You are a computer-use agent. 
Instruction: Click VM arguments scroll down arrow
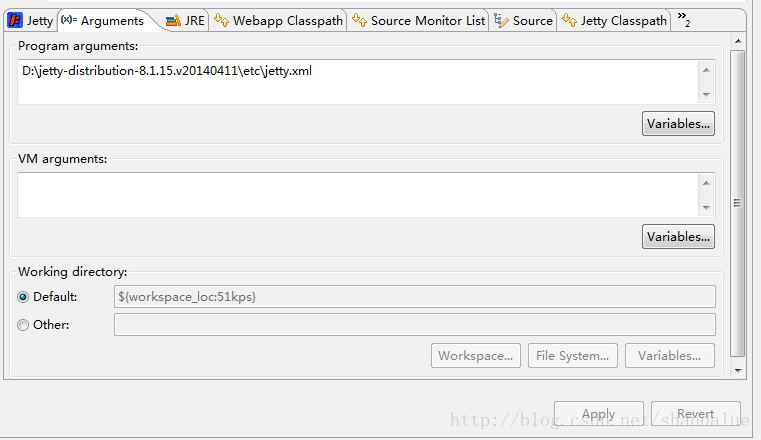[x=706, y=208]
